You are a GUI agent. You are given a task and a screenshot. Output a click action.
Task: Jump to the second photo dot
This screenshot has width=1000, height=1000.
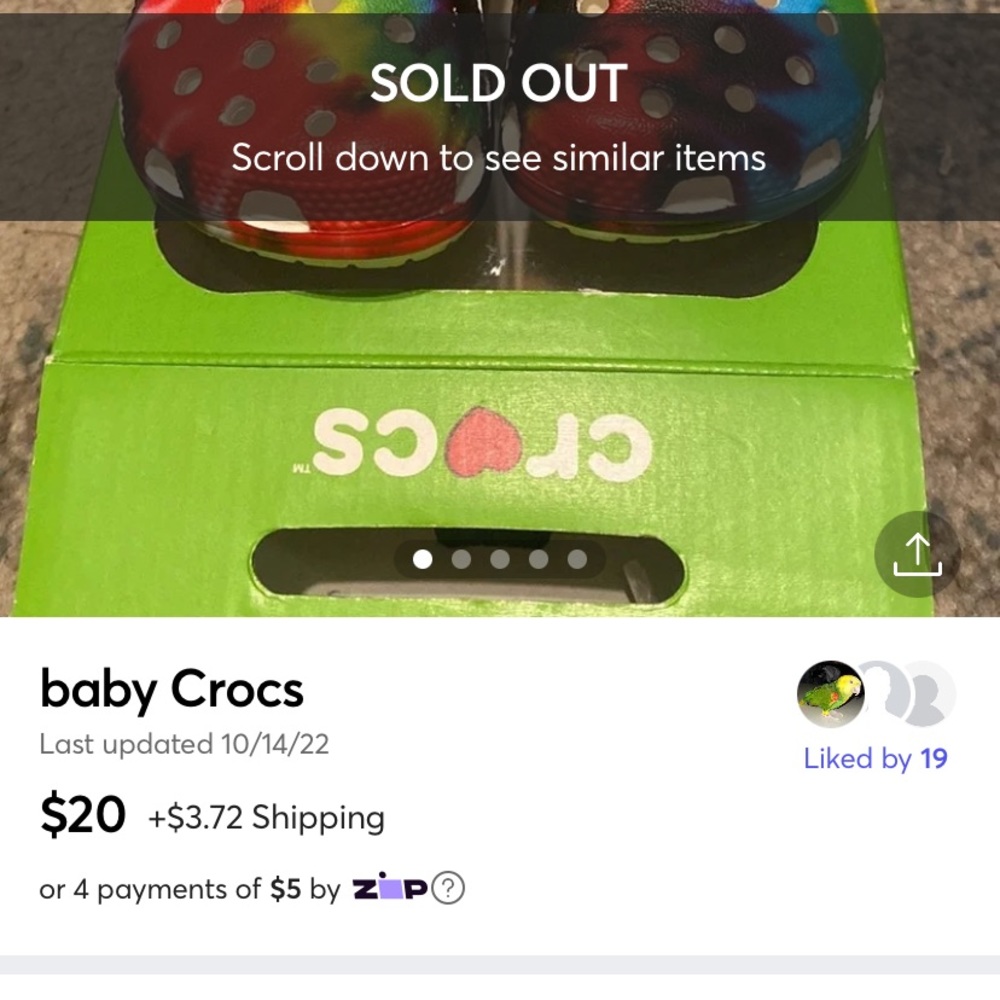461,559
